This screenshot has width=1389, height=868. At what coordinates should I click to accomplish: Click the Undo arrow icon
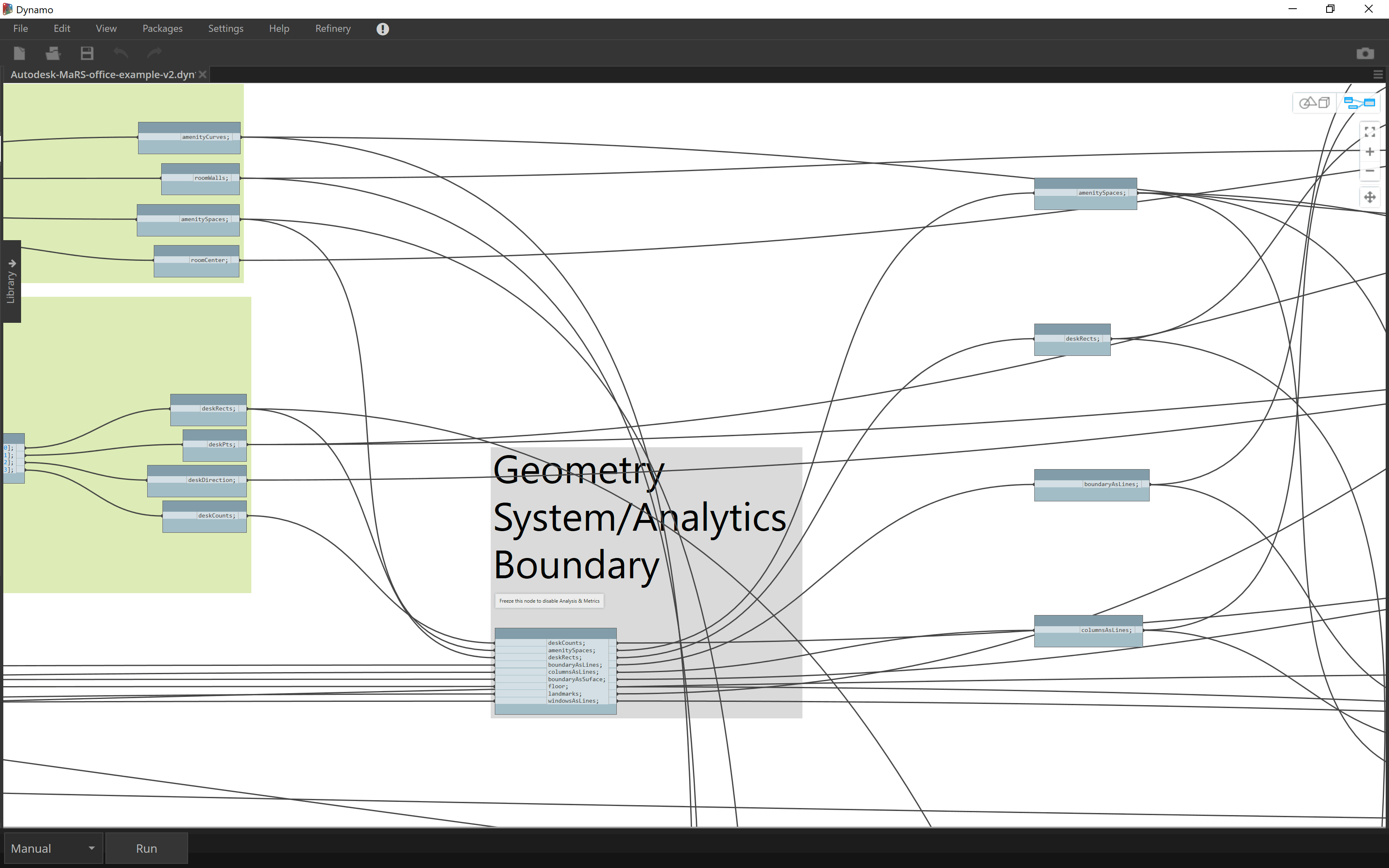click(121, 53)
